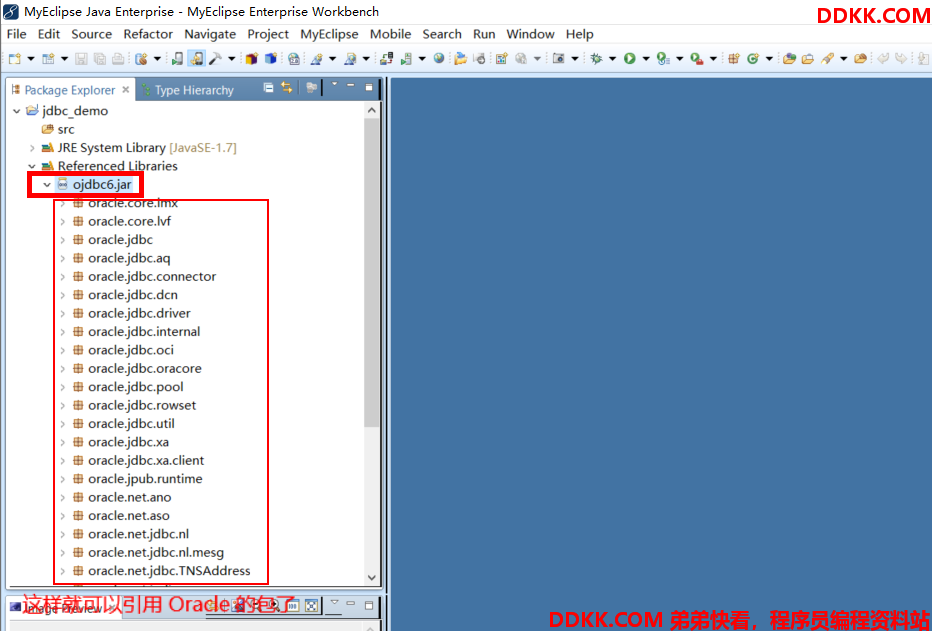This screenshot has height=631, width=932.
Task: Expand the oracle.jdbc.pool package
Action: point(62,387)
